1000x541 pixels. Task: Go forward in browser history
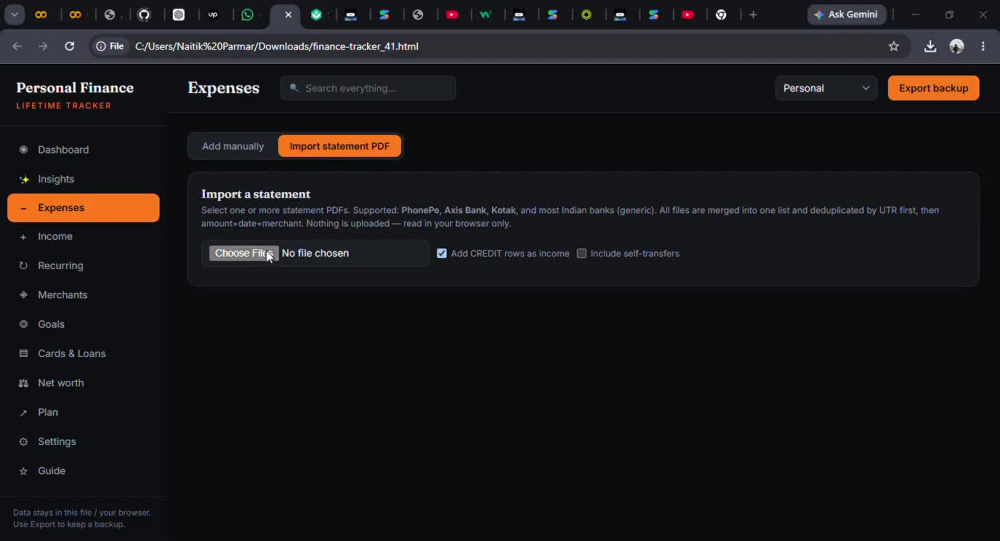[x=43, y=46]
